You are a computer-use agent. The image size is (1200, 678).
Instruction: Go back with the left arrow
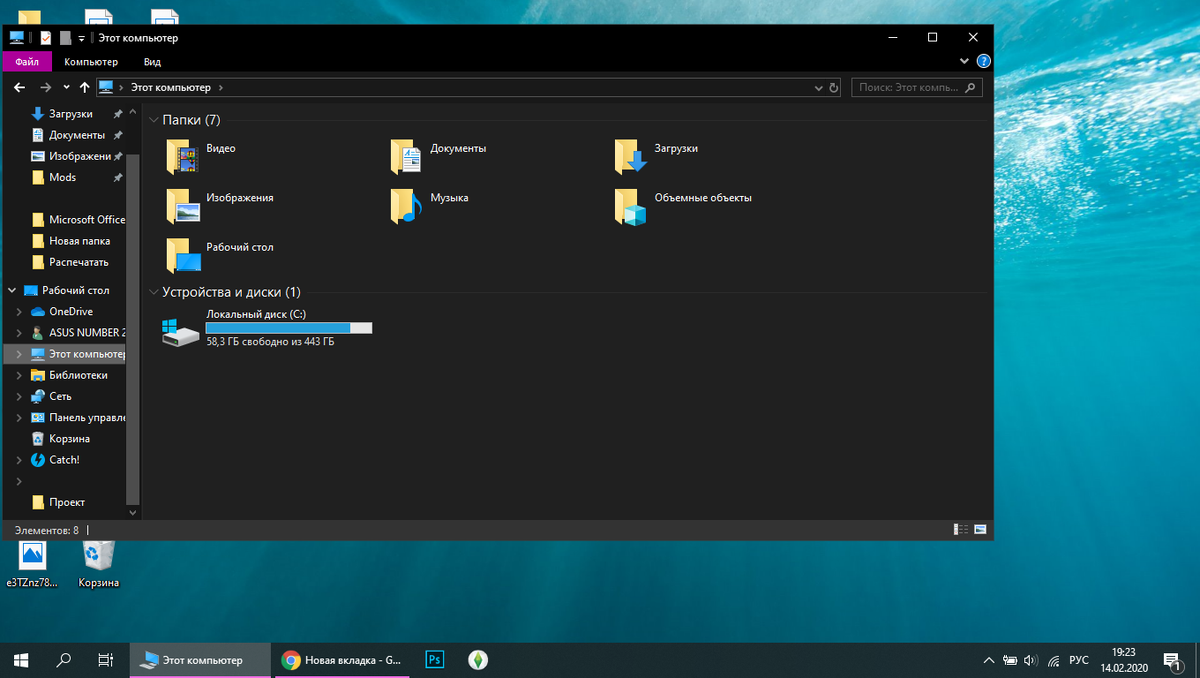point(20,87)
